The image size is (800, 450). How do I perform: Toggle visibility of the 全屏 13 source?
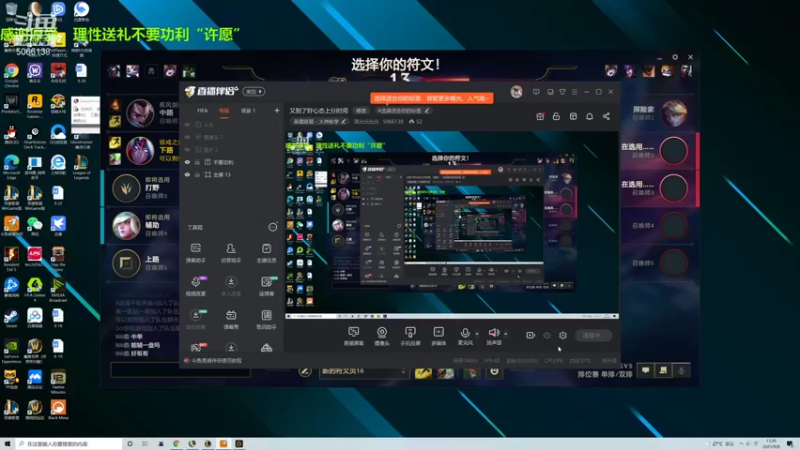(x=187, y=174)
